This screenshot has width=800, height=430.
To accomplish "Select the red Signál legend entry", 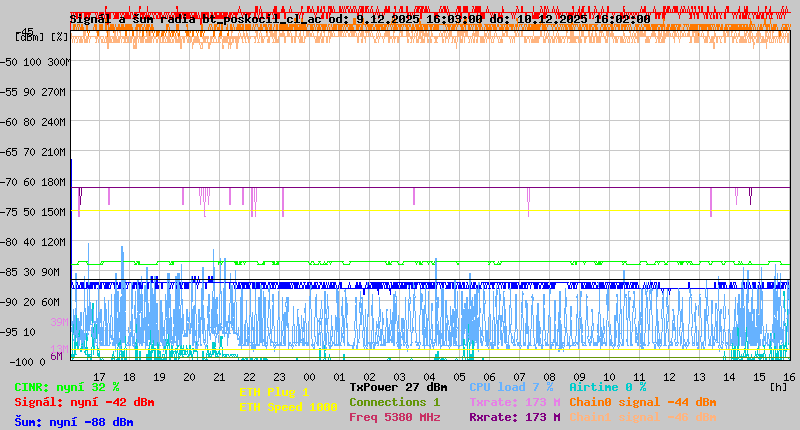I will click(84, 402).
